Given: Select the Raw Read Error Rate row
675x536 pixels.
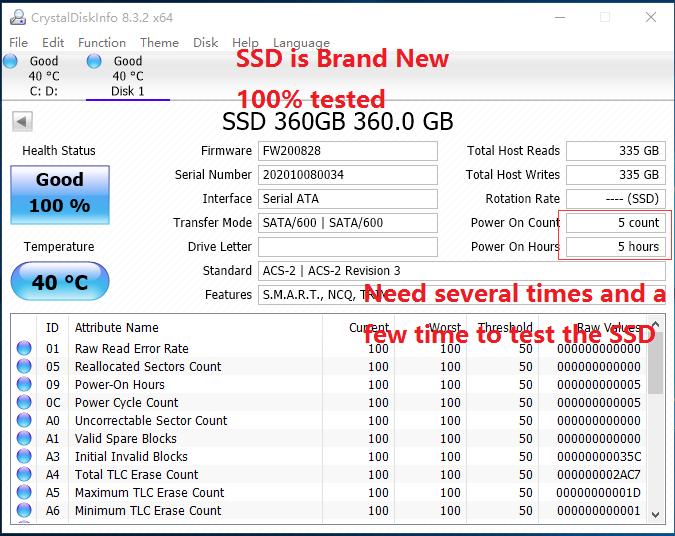Looking at the screenshot, I should (x=329, y=348).
